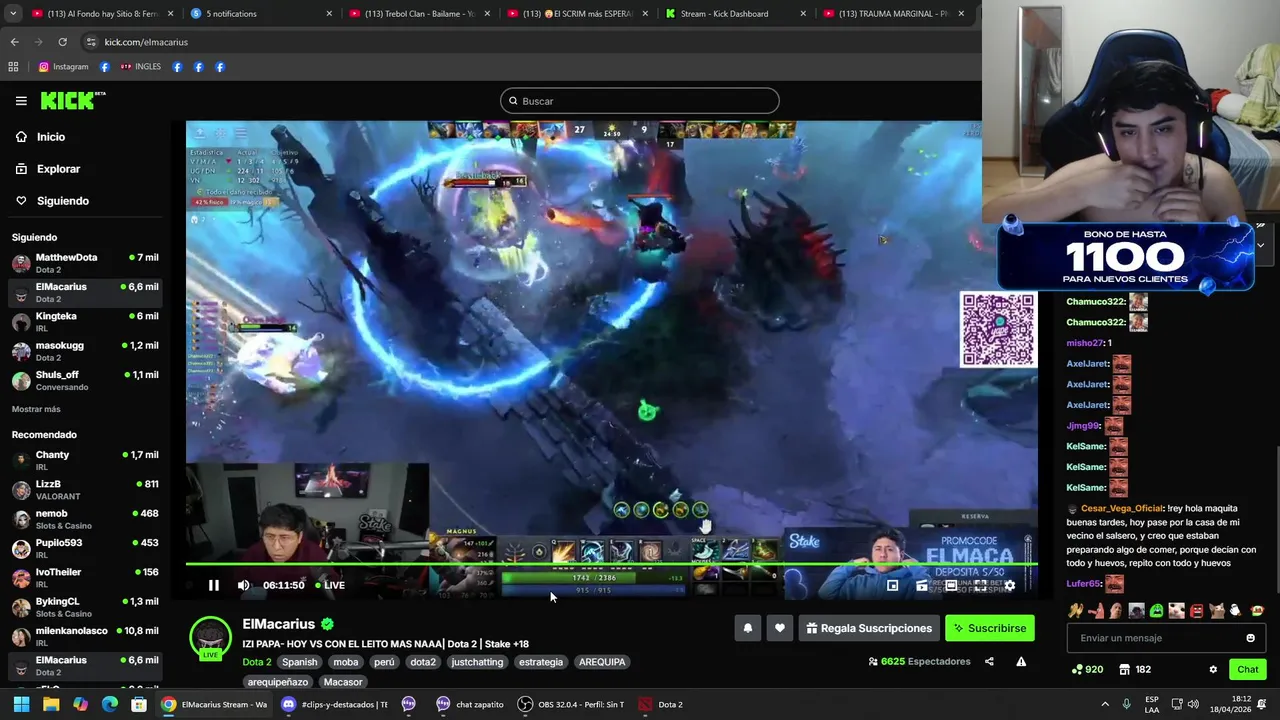Viewport: 1280px width, 720px height.
Task: Click the video progress bar
Action: [x=611, y=565]
